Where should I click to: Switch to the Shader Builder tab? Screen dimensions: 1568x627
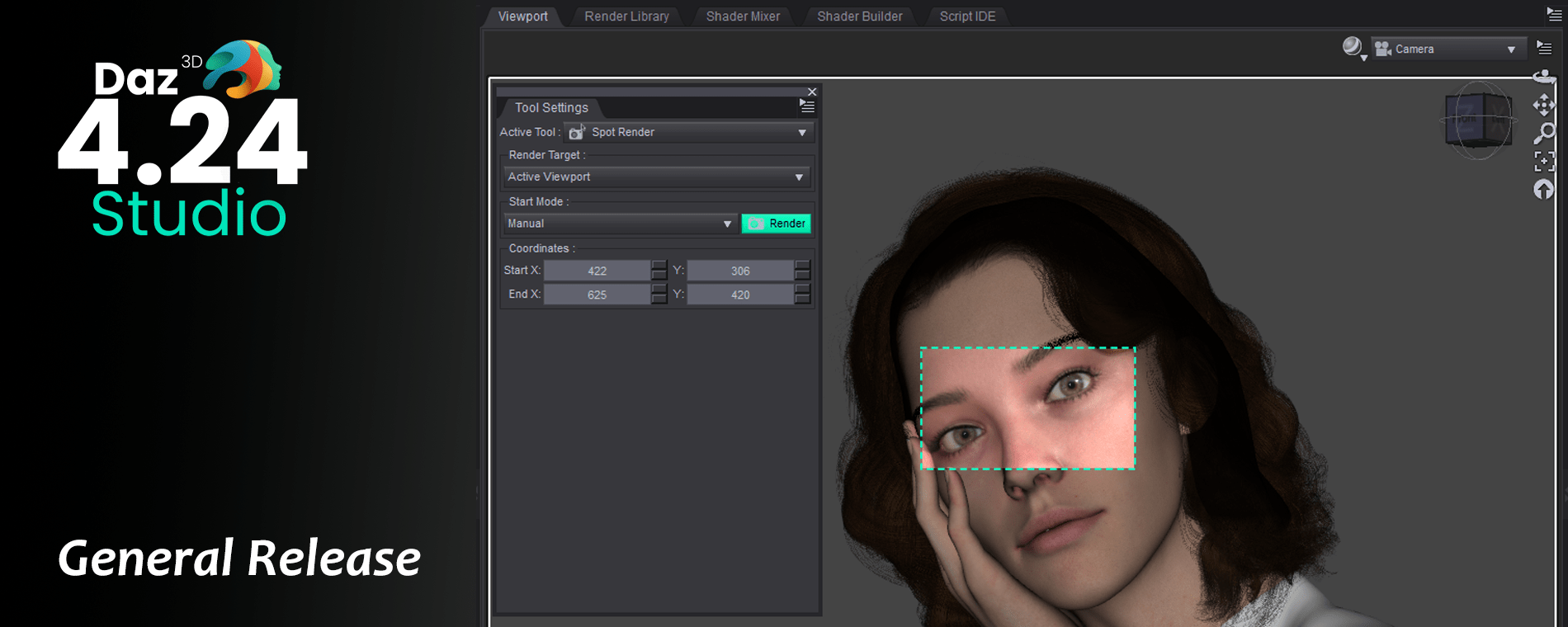click(859, 16)
